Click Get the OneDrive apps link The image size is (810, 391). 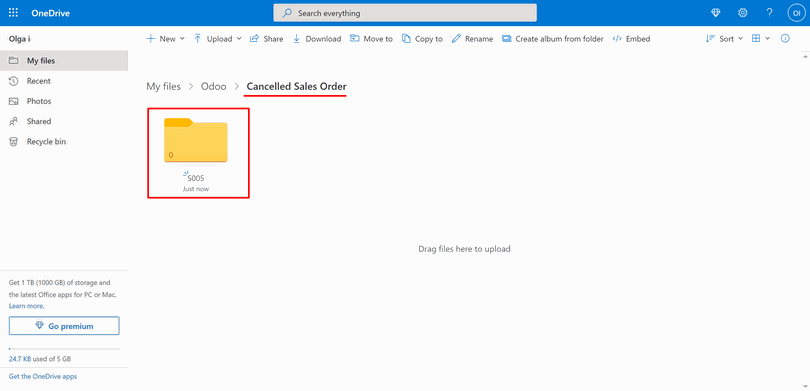[43, 377]
